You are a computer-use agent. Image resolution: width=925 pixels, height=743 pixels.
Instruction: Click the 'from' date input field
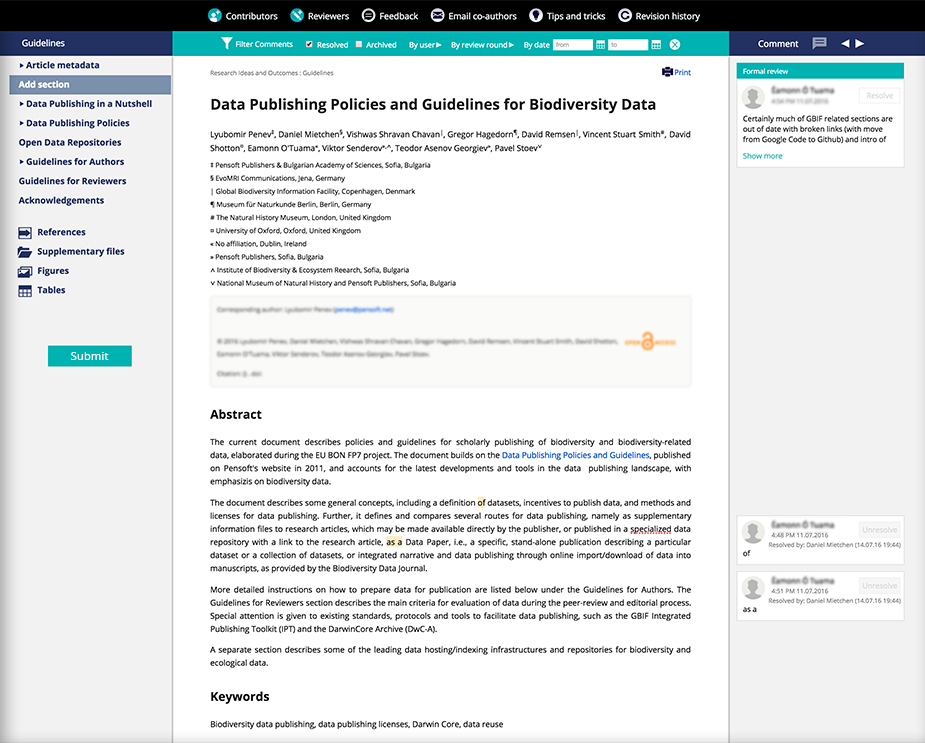click(x=573, y=44)
